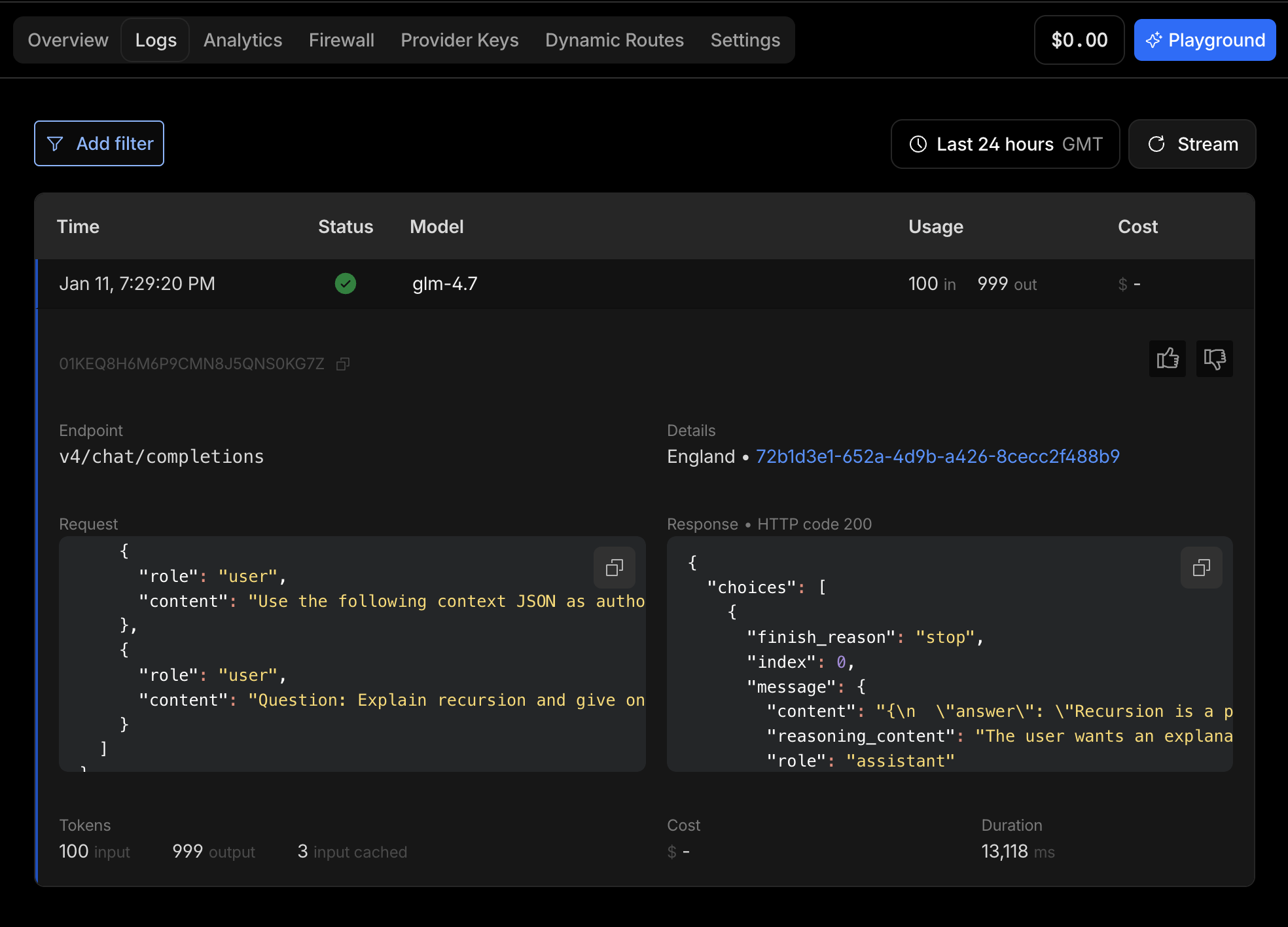Click the 3 input cached token value

(x=352, y=851)
